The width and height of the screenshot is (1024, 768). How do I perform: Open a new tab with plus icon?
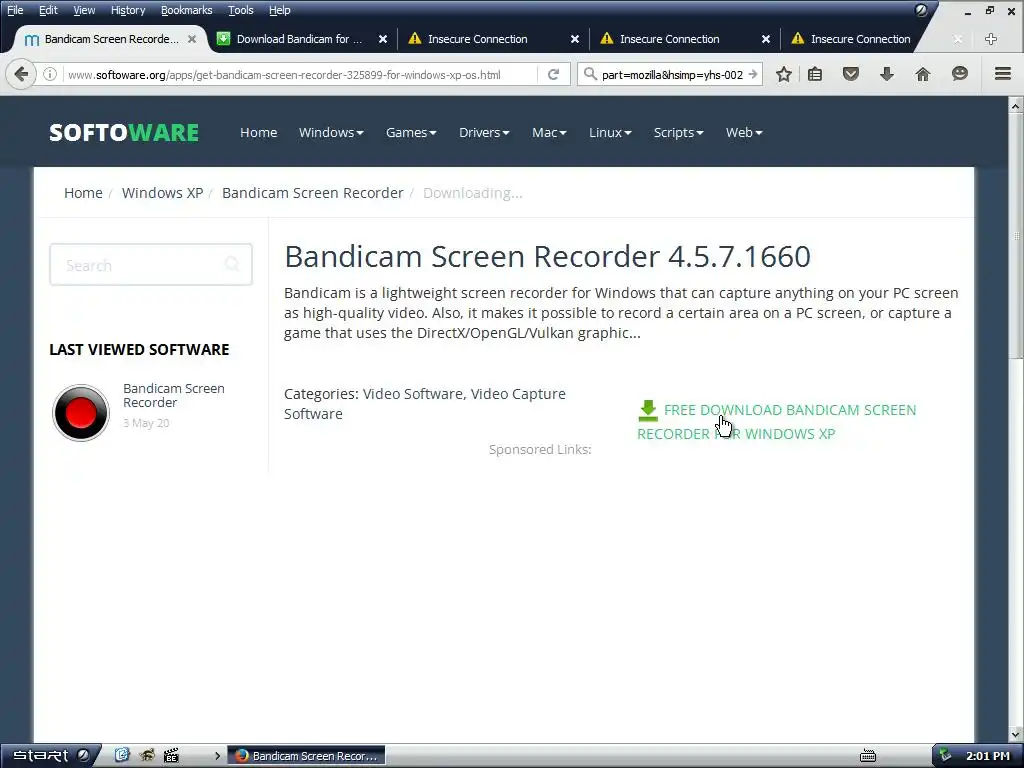pos(991,39)
